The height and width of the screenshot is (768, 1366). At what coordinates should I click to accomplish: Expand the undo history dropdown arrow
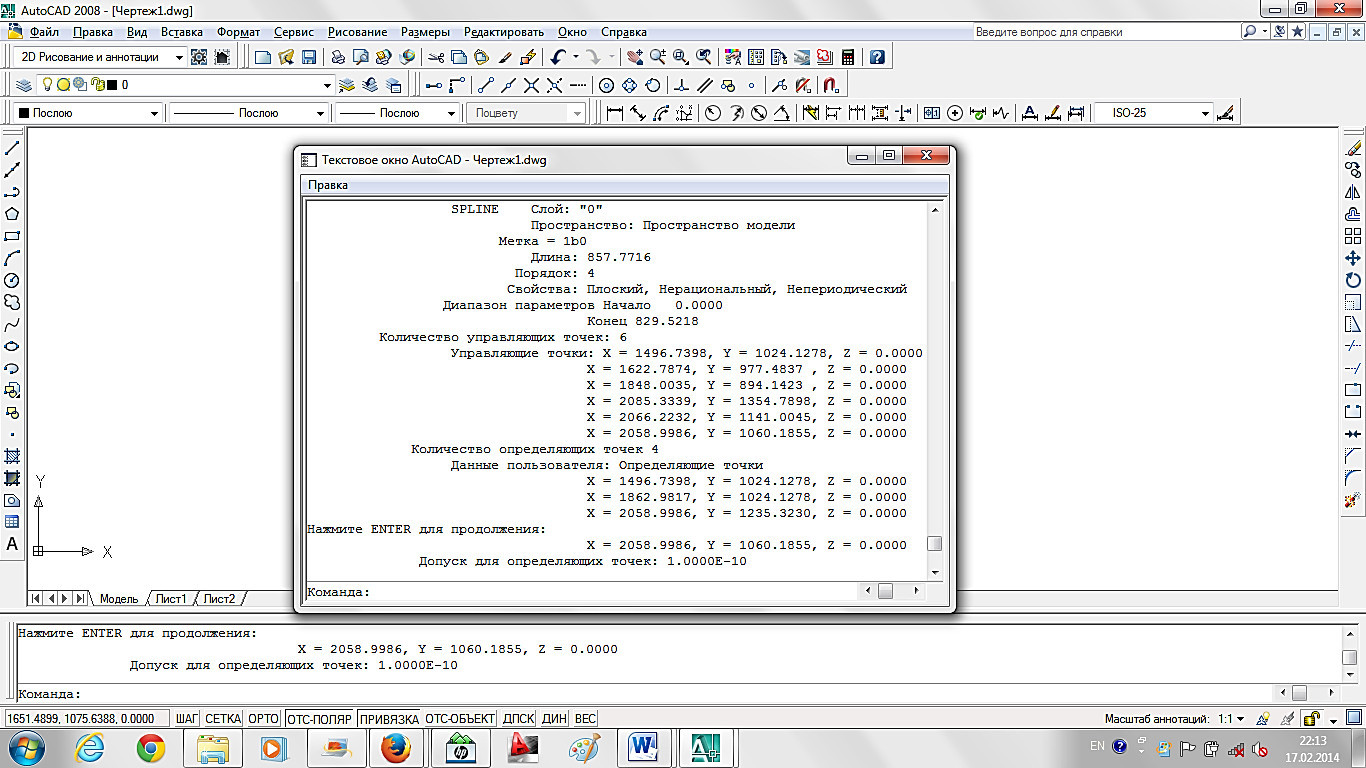575,57
